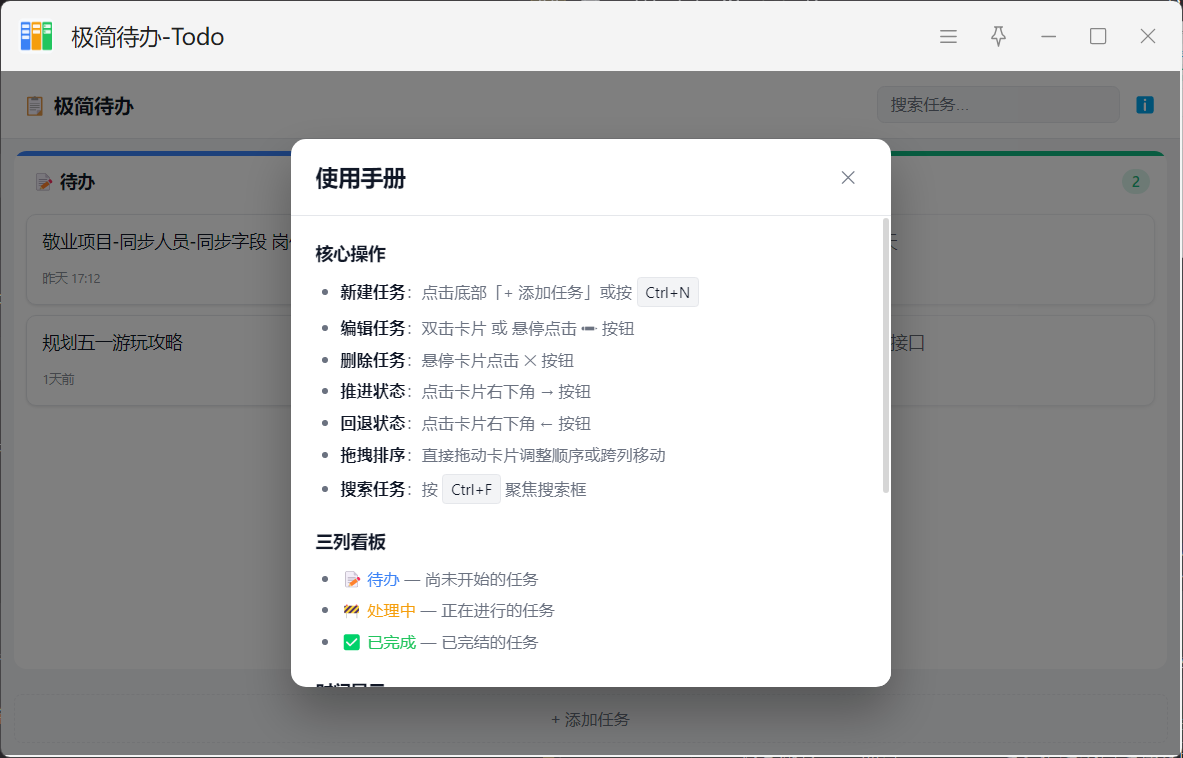Click the blue 待办 text in manual
The width and height of the screenshot is (1183, 758).
[x=383, y=580]
